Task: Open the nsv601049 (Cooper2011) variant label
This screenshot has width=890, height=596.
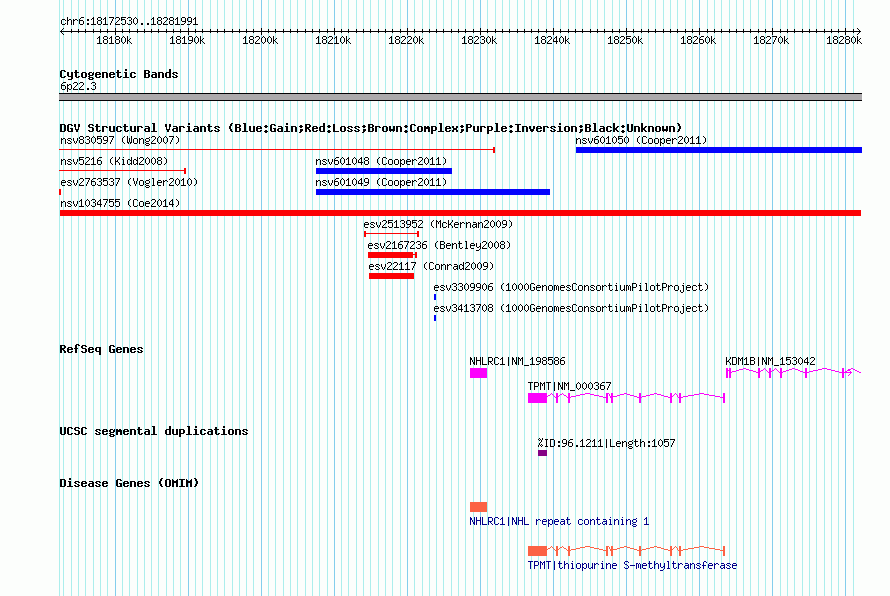Action: (381, 182)
